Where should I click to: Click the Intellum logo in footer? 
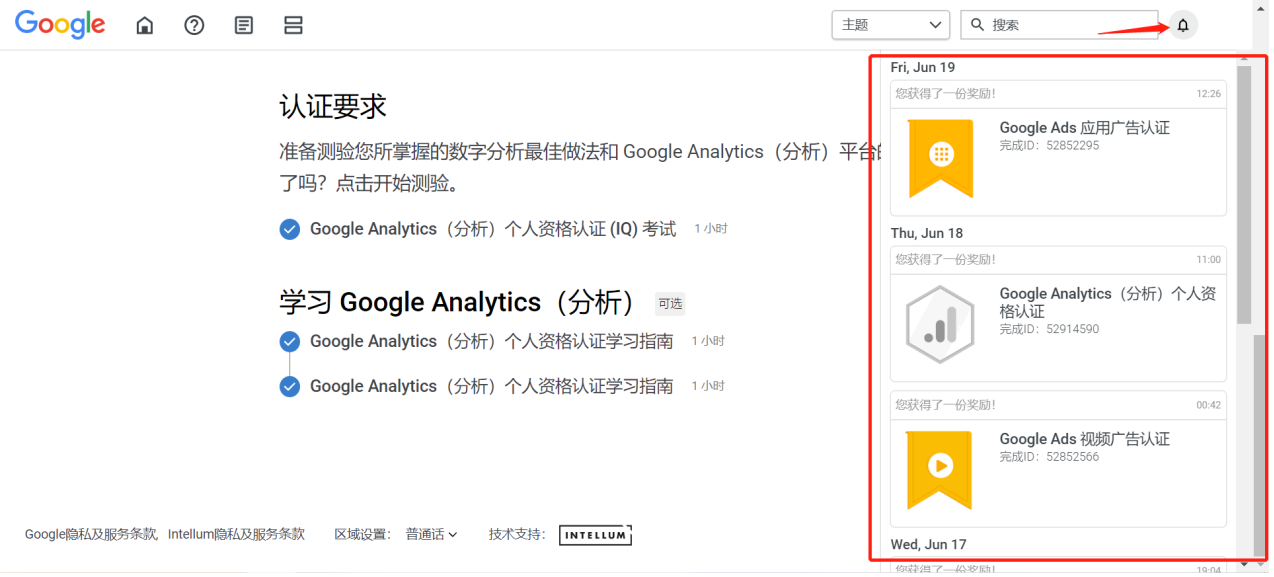coord(595,535)
